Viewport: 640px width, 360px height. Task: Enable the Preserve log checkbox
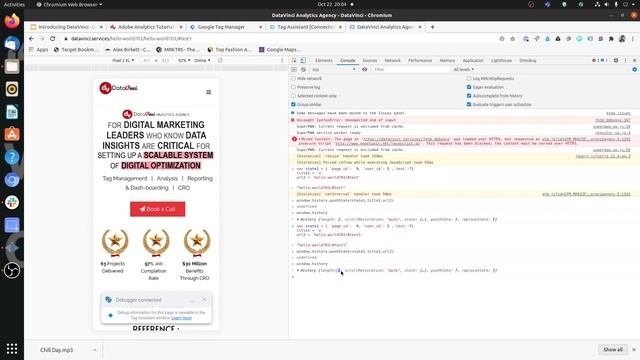pos(293,87)
